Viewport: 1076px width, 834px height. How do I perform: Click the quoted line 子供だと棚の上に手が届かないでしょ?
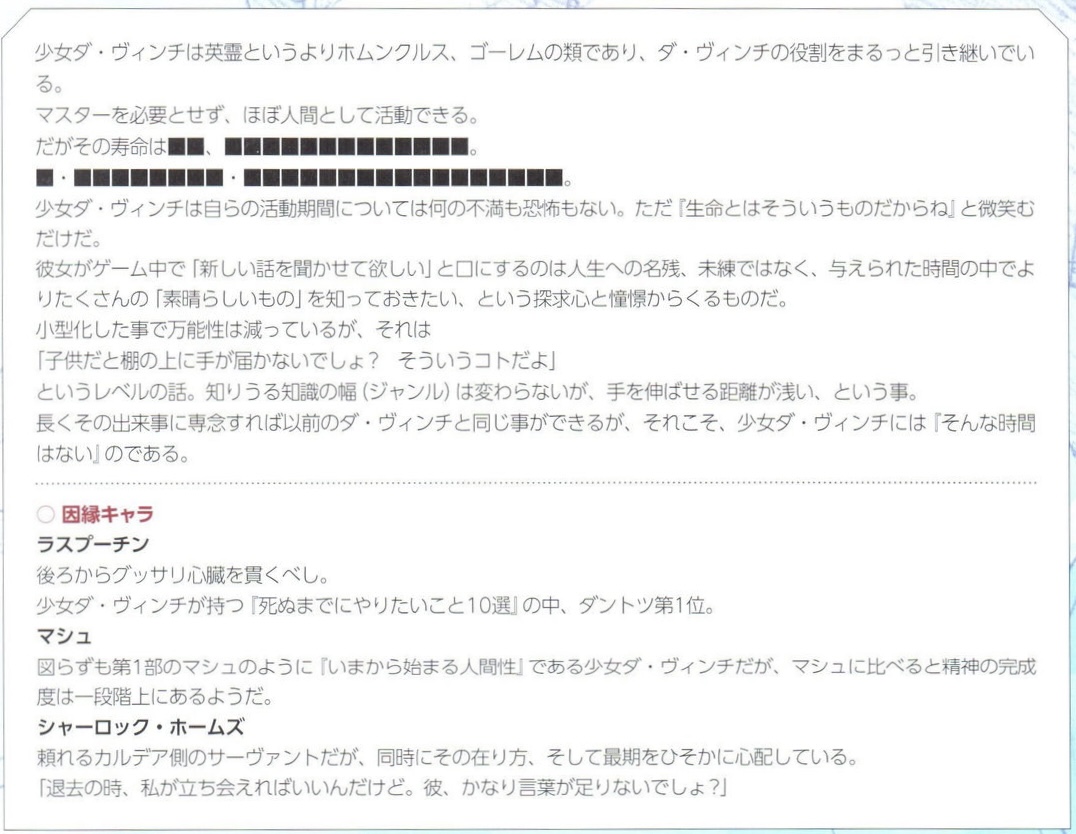(x=296, y=361)
